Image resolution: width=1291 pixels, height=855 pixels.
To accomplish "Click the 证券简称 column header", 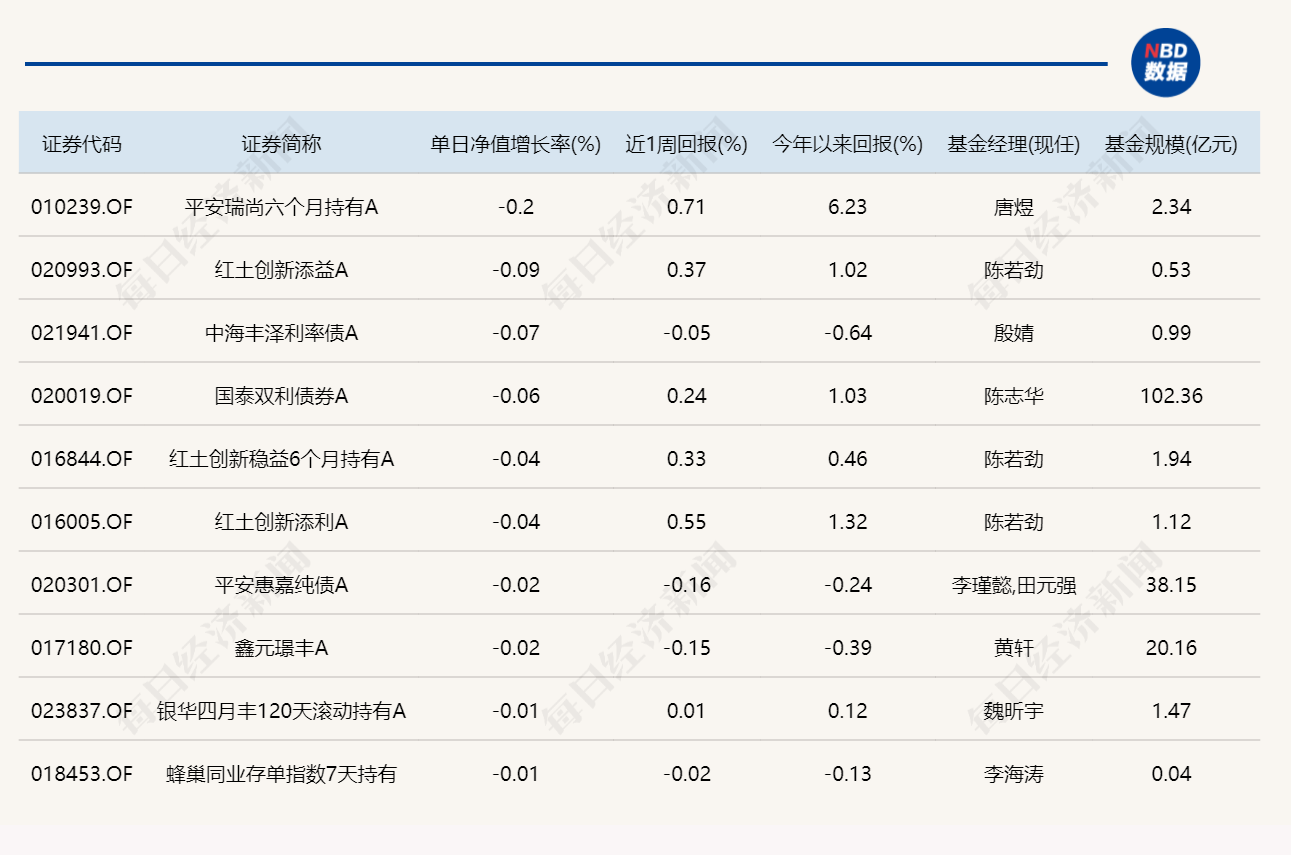I will coord(281,144).
